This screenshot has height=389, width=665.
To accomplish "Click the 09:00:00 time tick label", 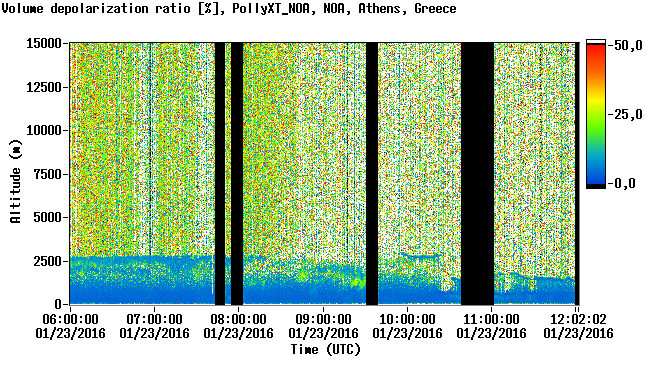I will (323, 319).
